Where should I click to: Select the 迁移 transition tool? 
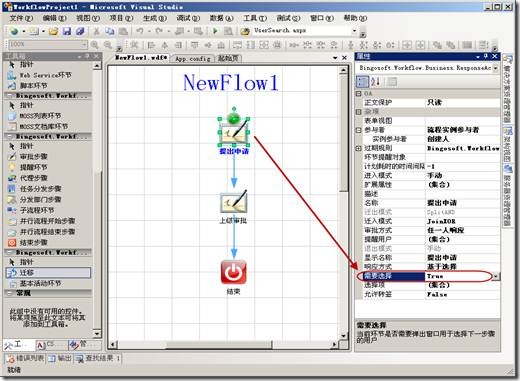click(48, 272)
